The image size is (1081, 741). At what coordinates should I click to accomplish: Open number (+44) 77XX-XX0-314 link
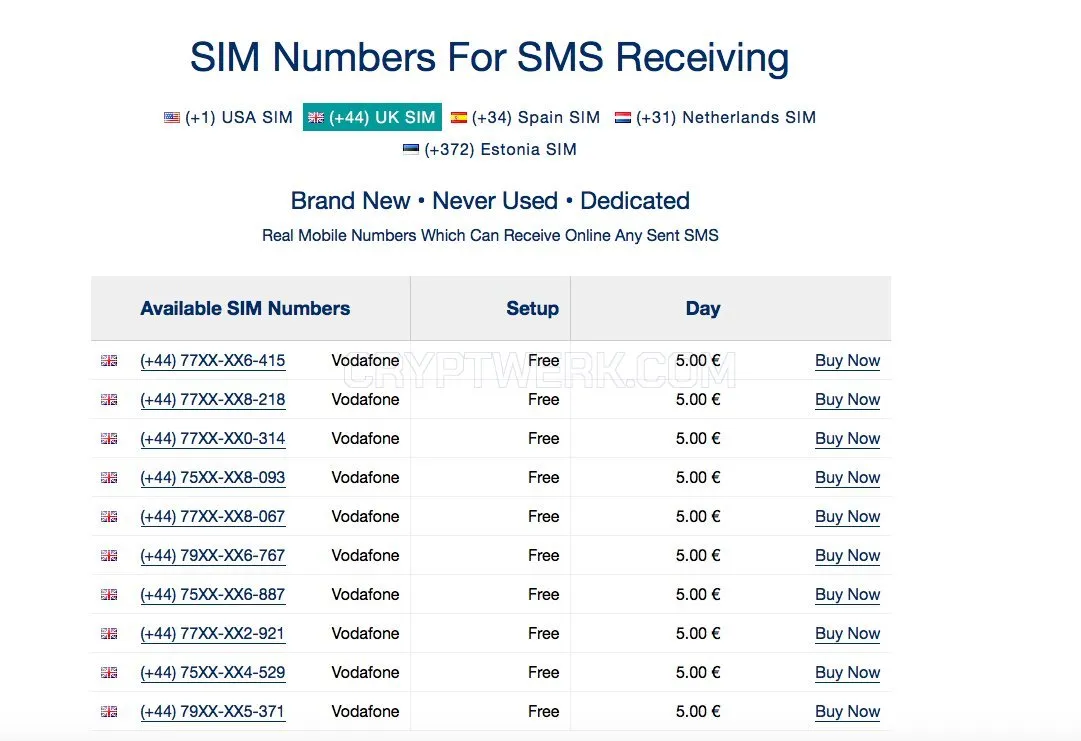[x=213, y=438]
